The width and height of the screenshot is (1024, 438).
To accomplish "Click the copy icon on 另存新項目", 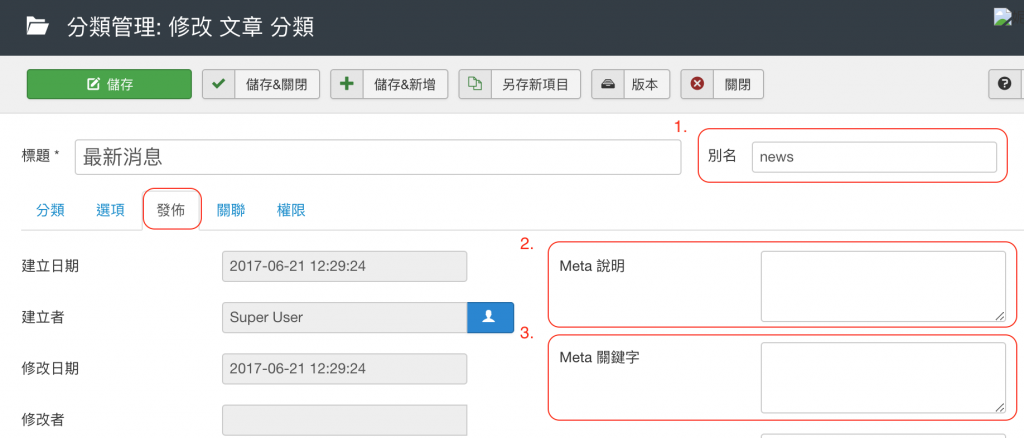I will point(475,85).
